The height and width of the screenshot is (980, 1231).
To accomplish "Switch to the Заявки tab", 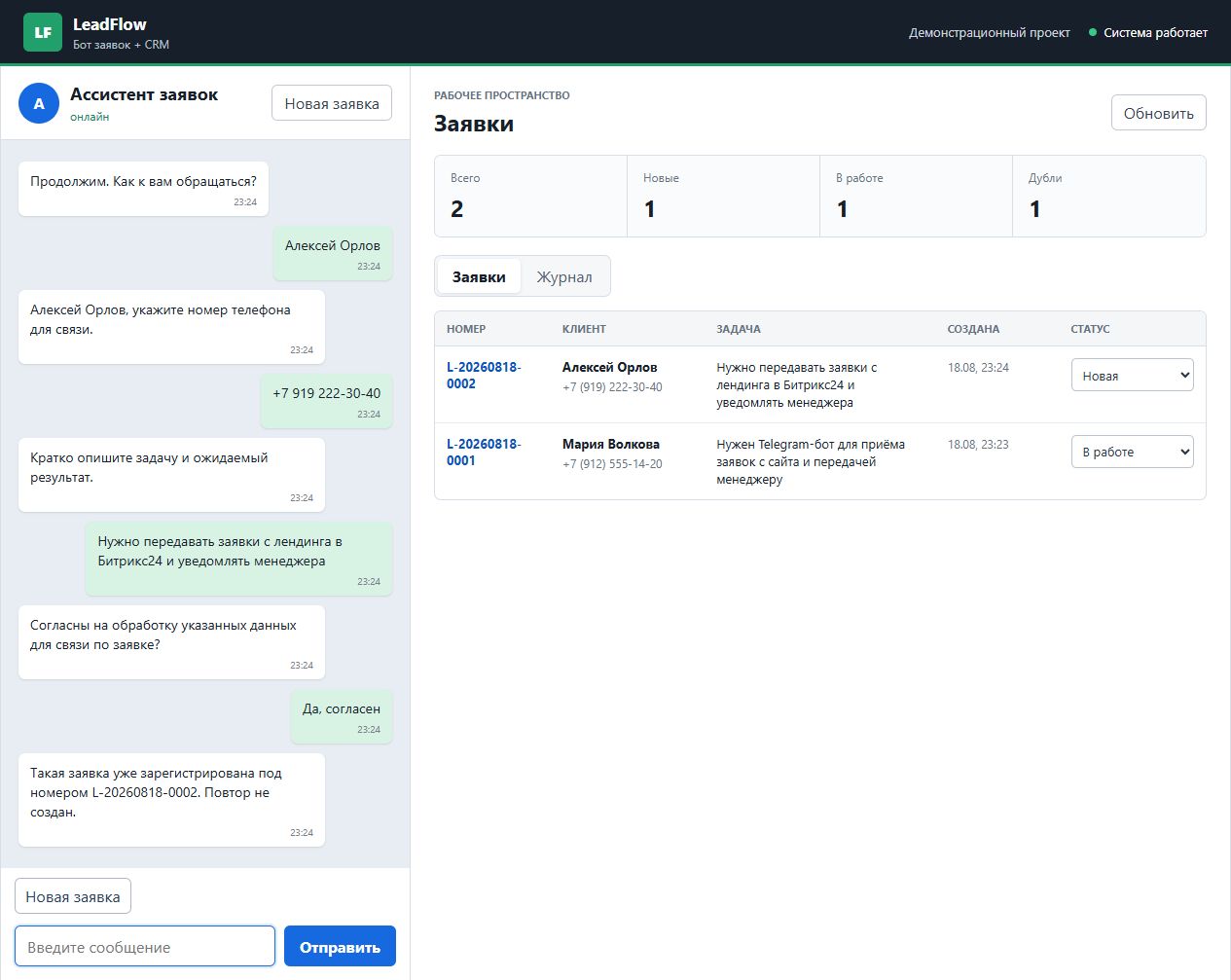I will 479,276.
